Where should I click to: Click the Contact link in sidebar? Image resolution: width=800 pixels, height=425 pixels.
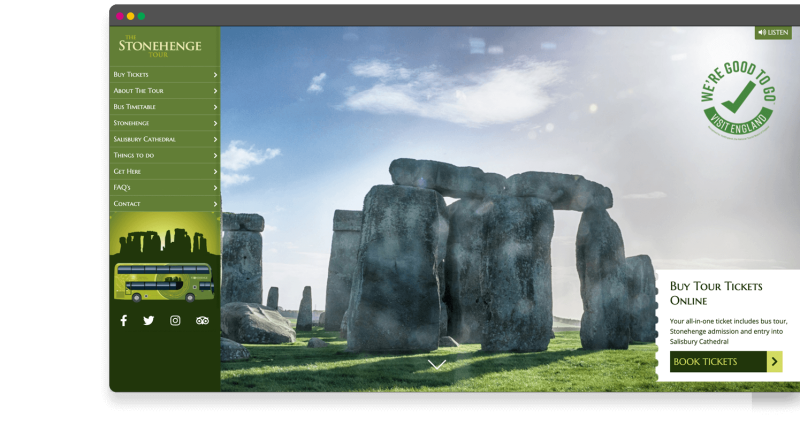tap(127, 203)
